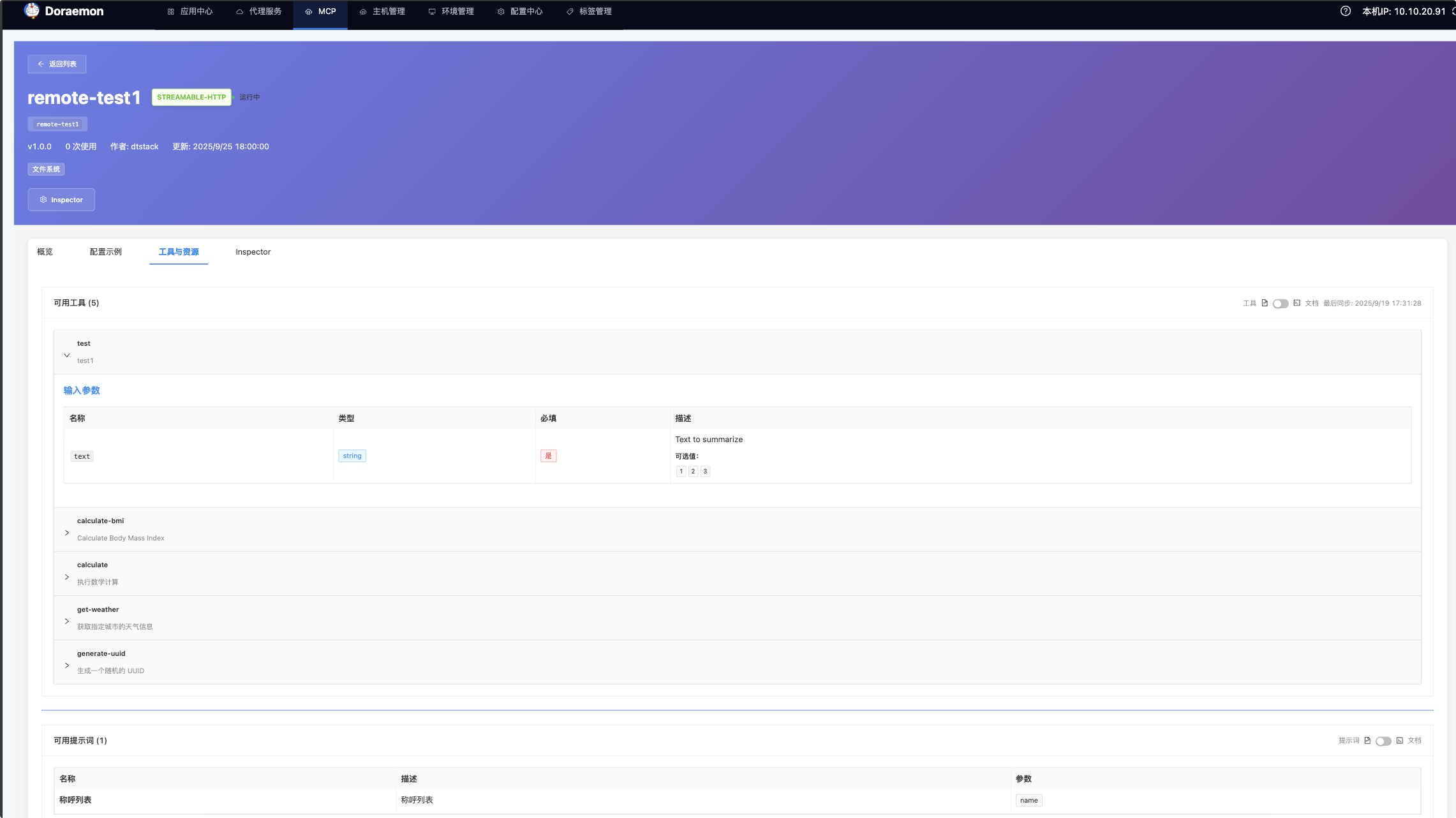This screenshot has height=818, width=1456.
Task: Click the help question mark icon
Action: point(1345,11)
